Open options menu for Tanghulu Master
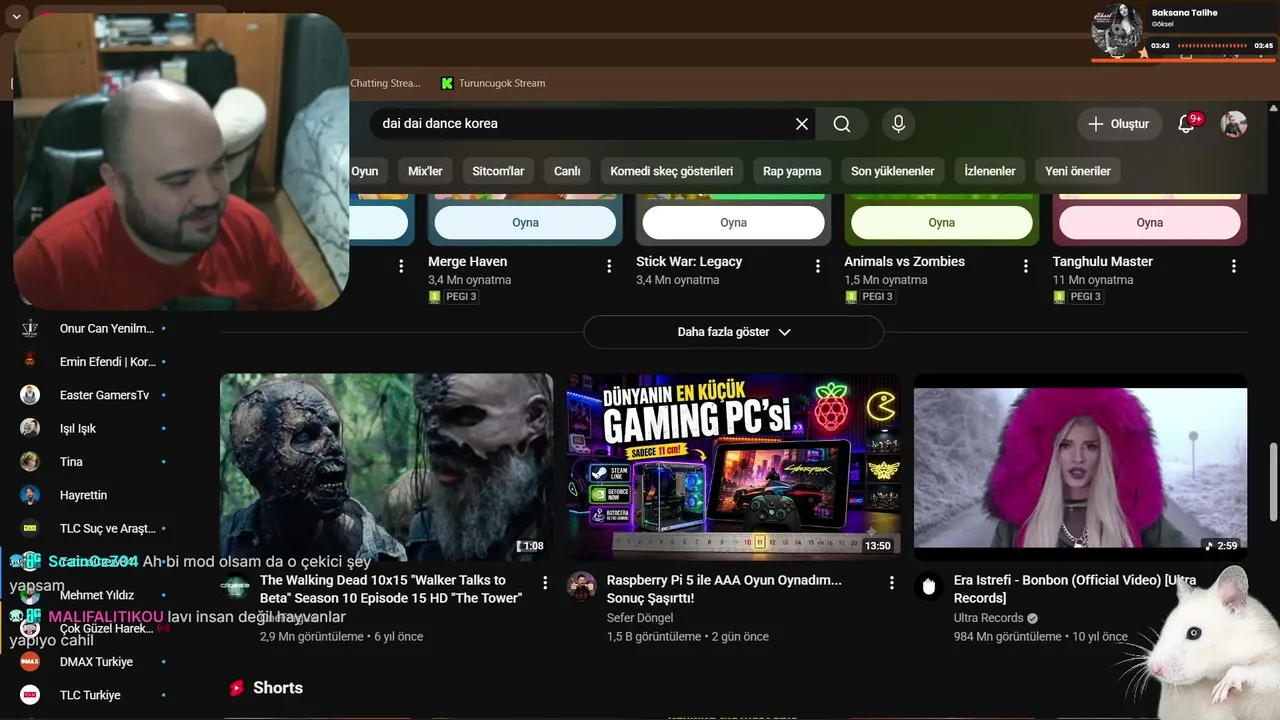The width and height of the screenshot is (1280, 720). [x=1234, y=266]
